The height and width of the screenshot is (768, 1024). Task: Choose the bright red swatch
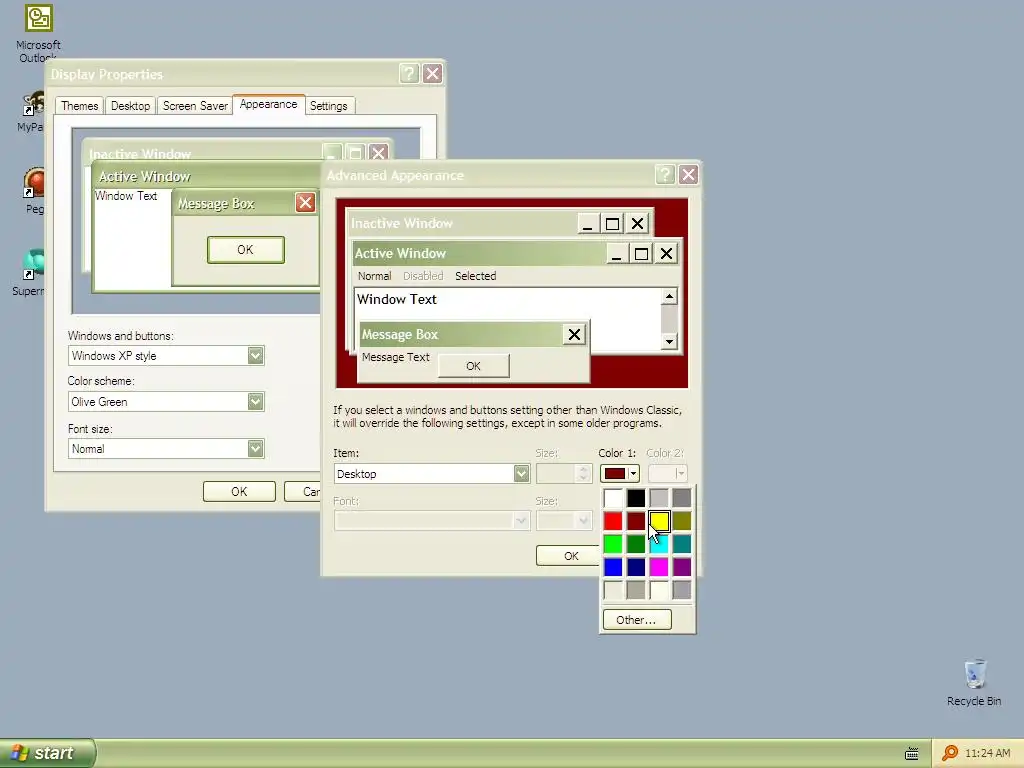(x=613, y=521)
